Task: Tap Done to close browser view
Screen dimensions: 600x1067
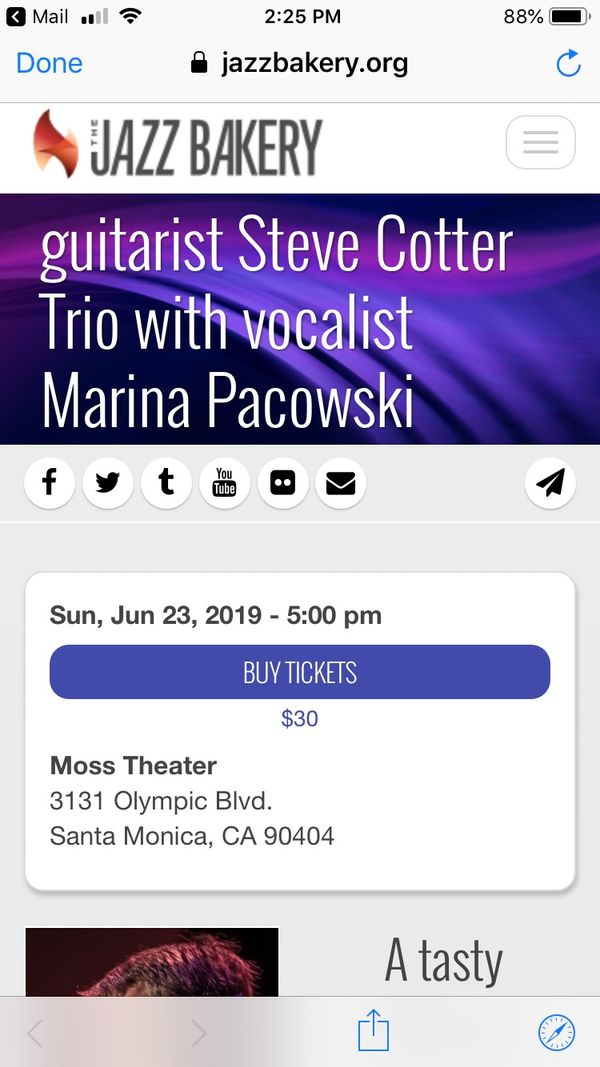Action: pos(49,63)
